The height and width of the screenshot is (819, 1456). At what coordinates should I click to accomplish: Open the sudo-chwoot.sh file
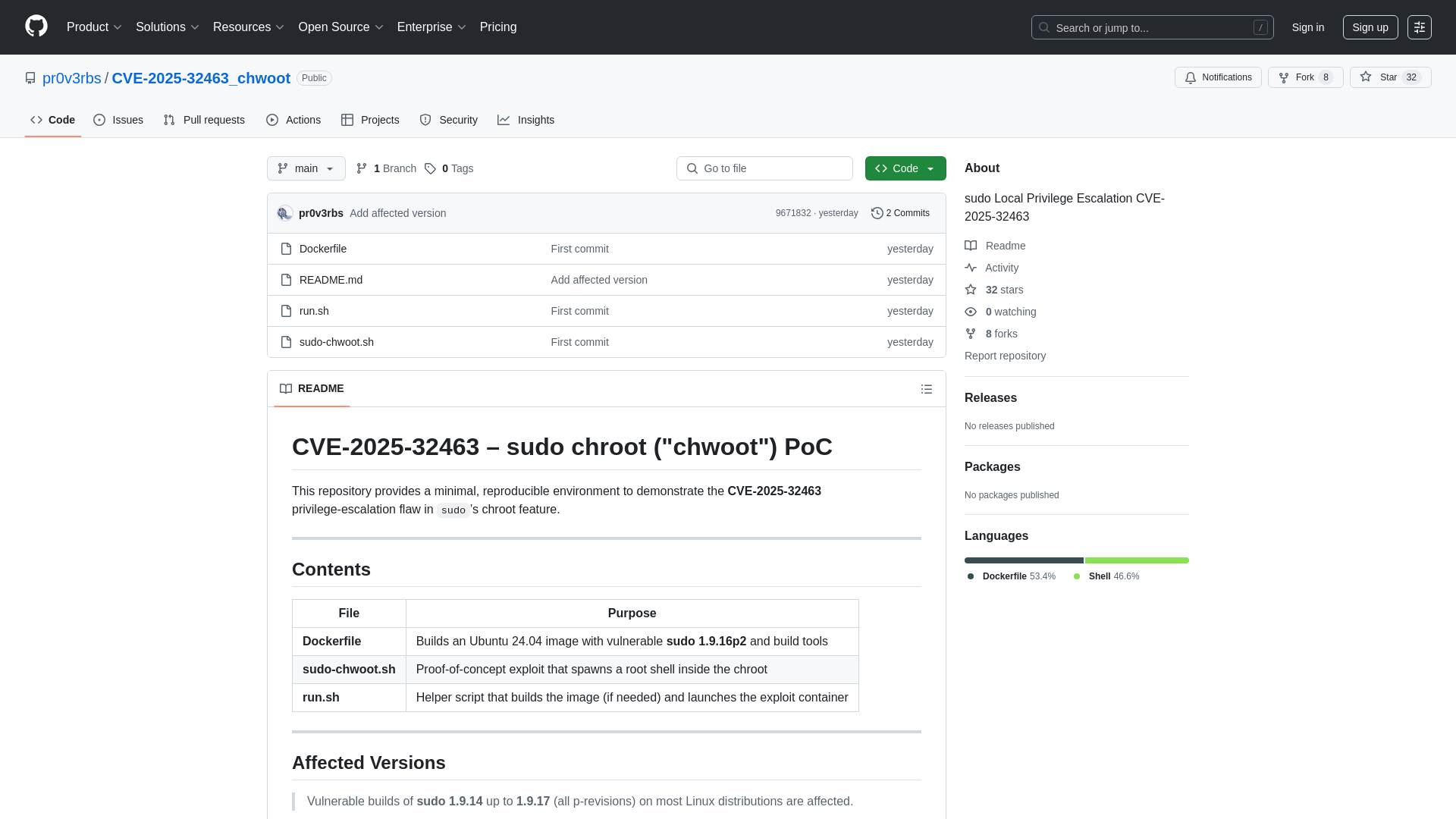[337, 342]
